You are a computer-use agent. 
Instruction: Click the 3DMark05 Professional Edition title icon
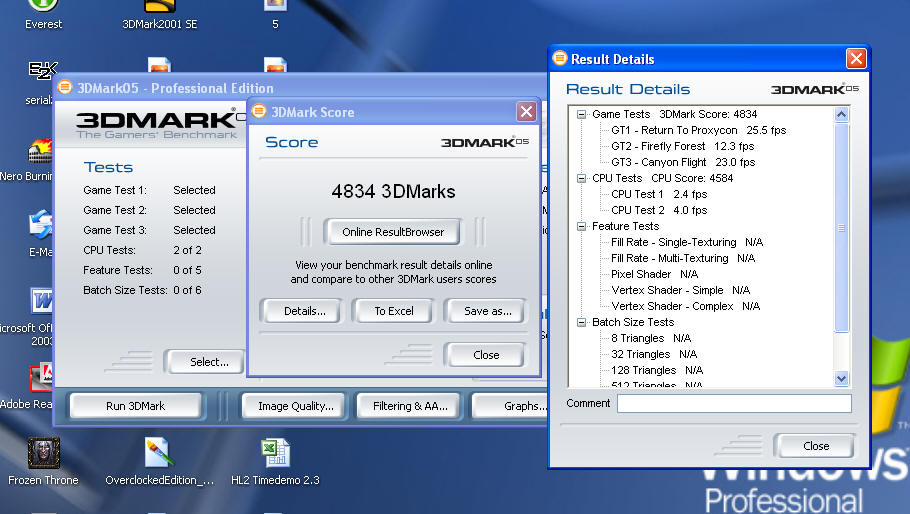pyautogui.click(x=64, y=88)
